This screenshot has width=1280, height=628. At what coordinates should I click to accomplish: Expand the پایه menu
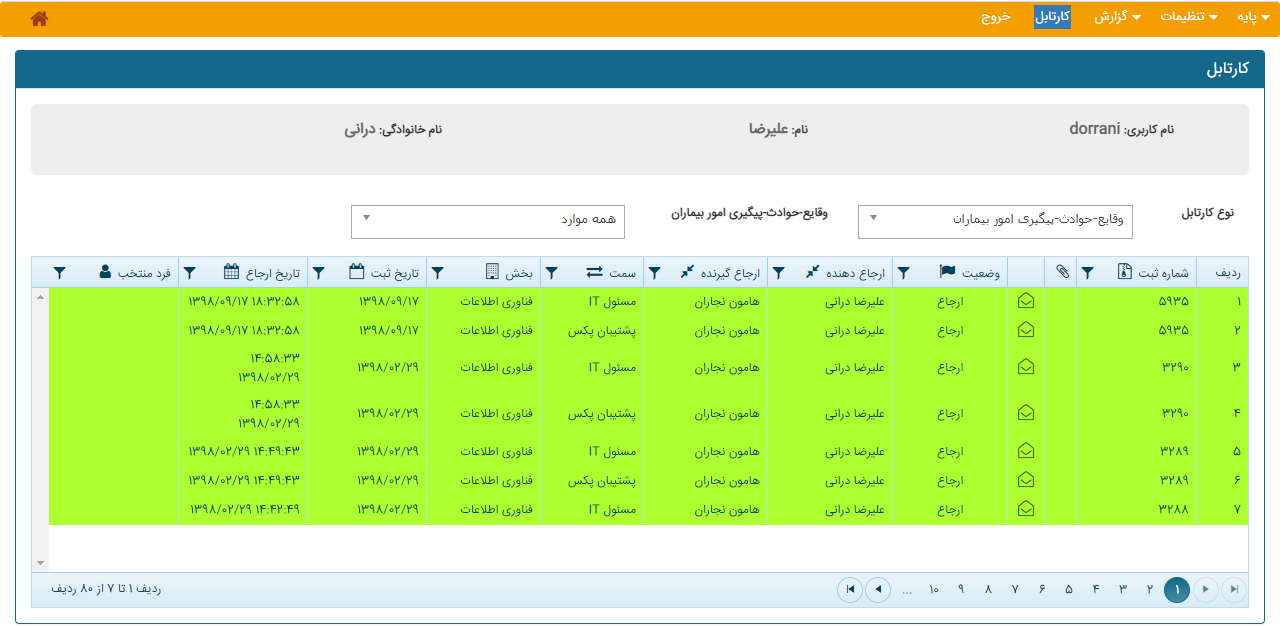tap(1252, 17)
